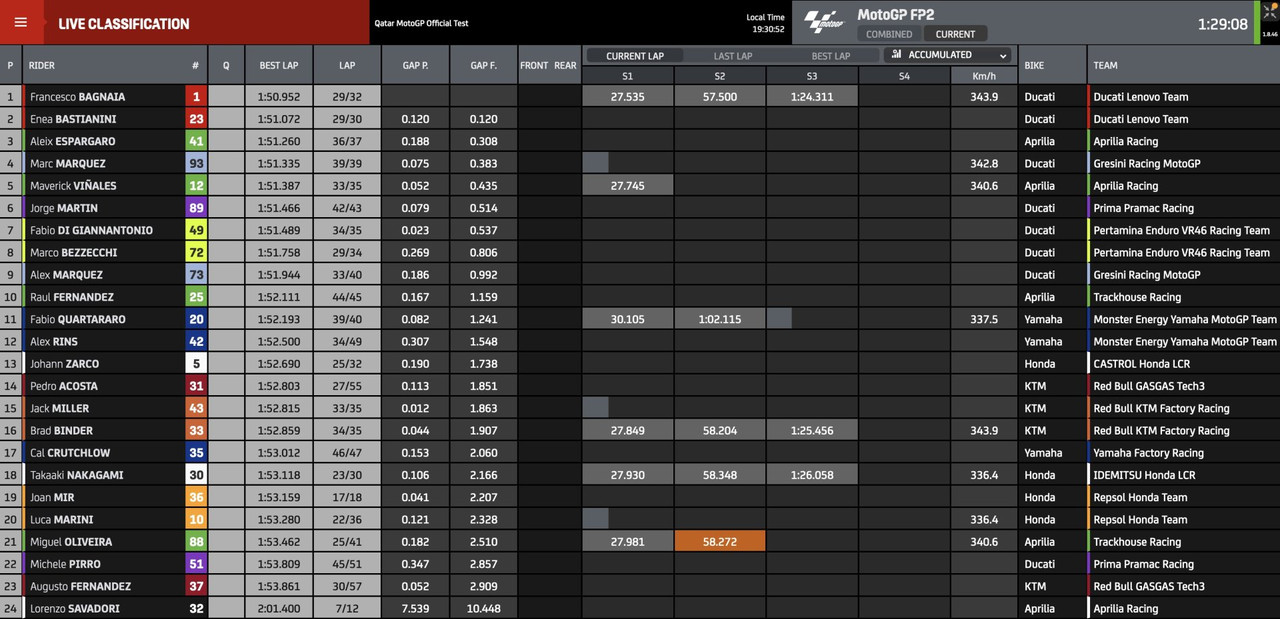Click Augusto Fernandez's number 37 badge
Viewport: 1280px width, 619px height.
coord(196,586)
